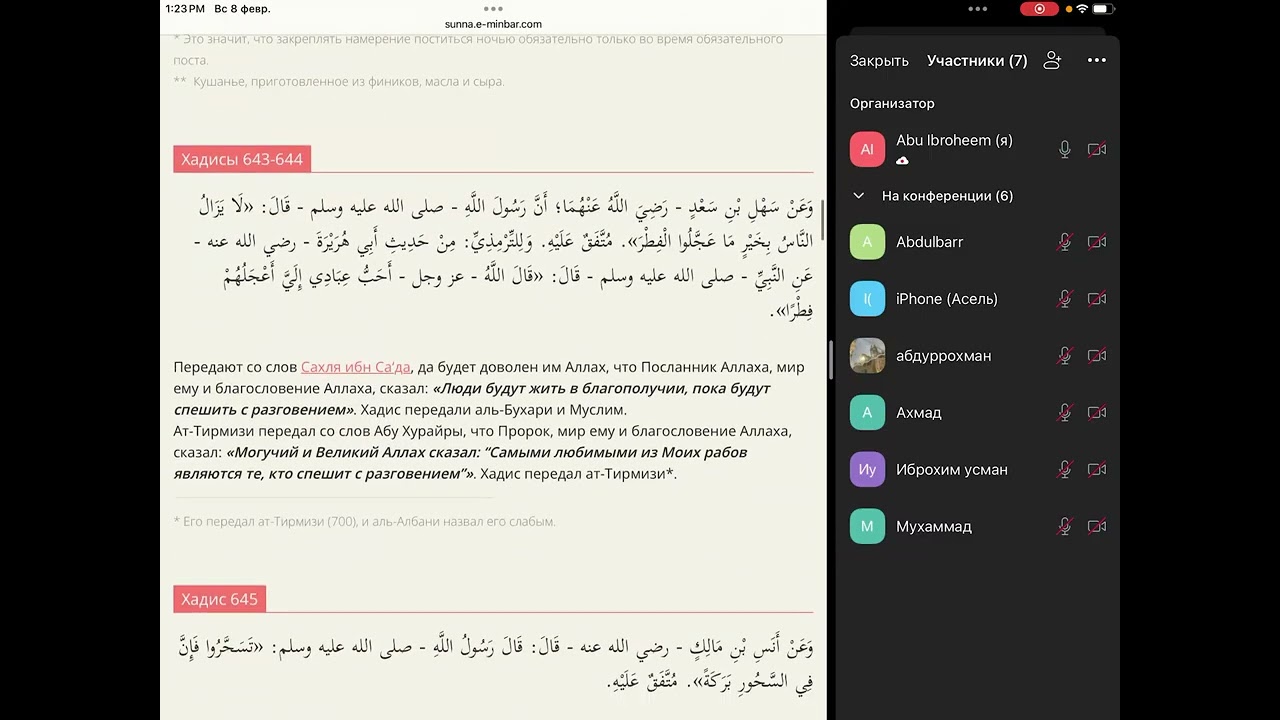Close the participants panel with Закрыть
This screenshot has height=720, width=1280.
click(879, 61)
